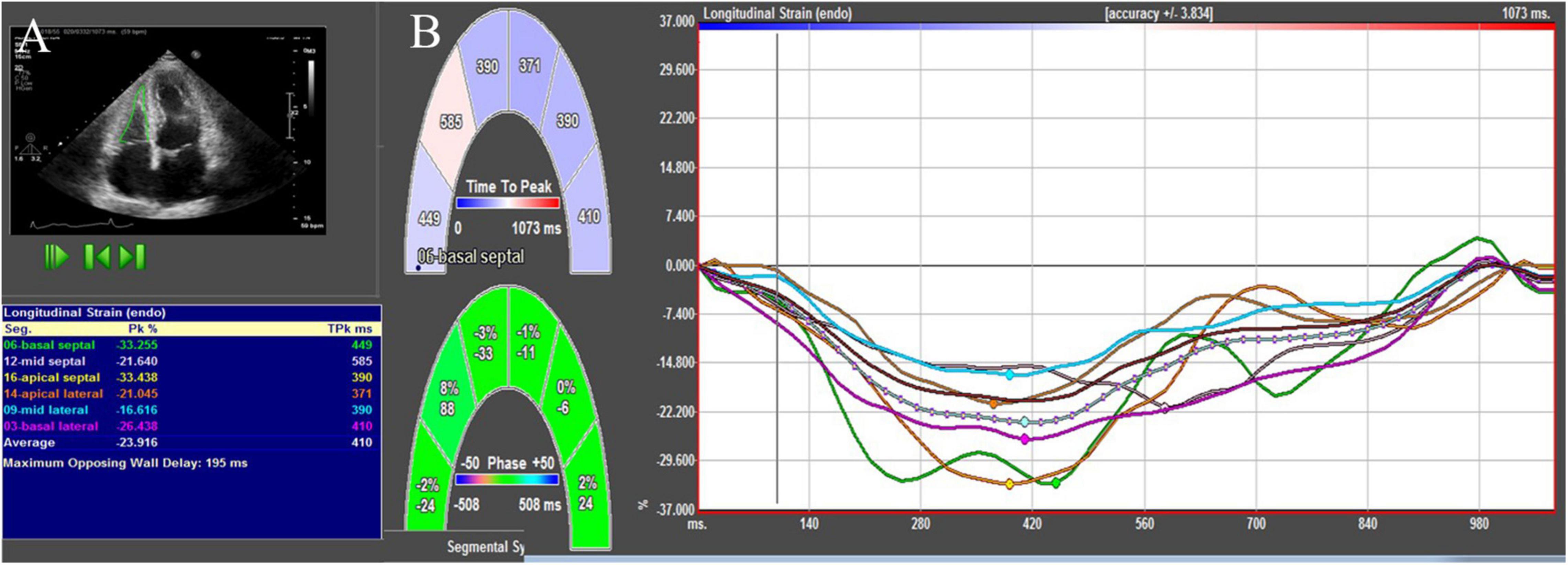Click the 06-basal septal label in bullseye
The image size is (1568, 565).
(471, 256)
